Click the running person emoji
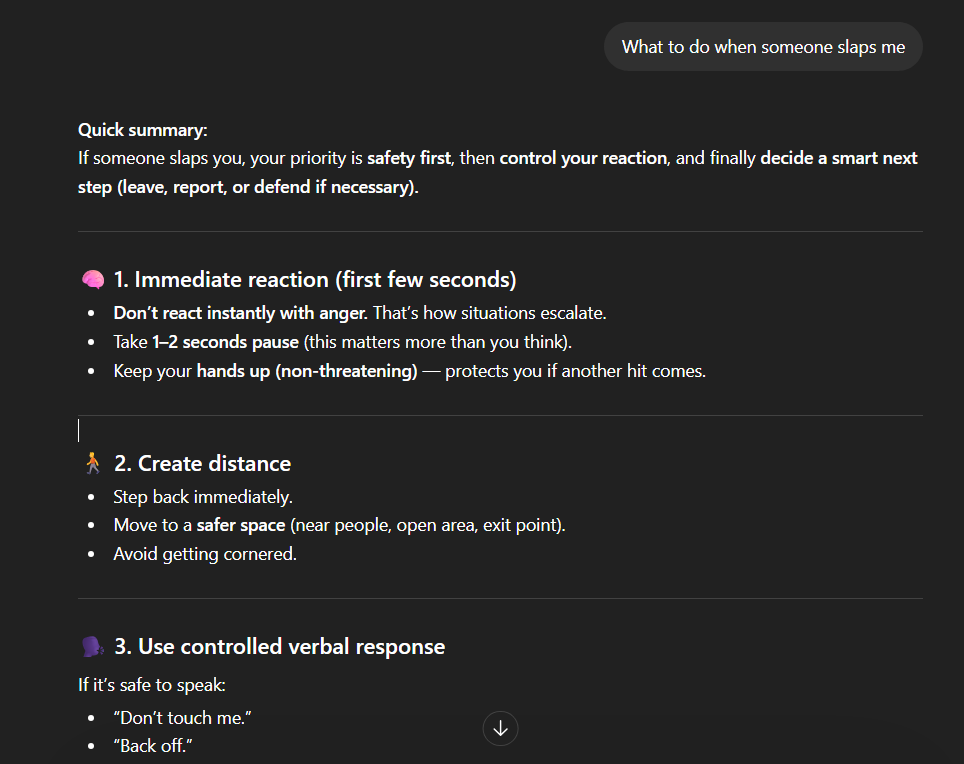Screen dimensions: 964x764 click(x=93, y=463)
